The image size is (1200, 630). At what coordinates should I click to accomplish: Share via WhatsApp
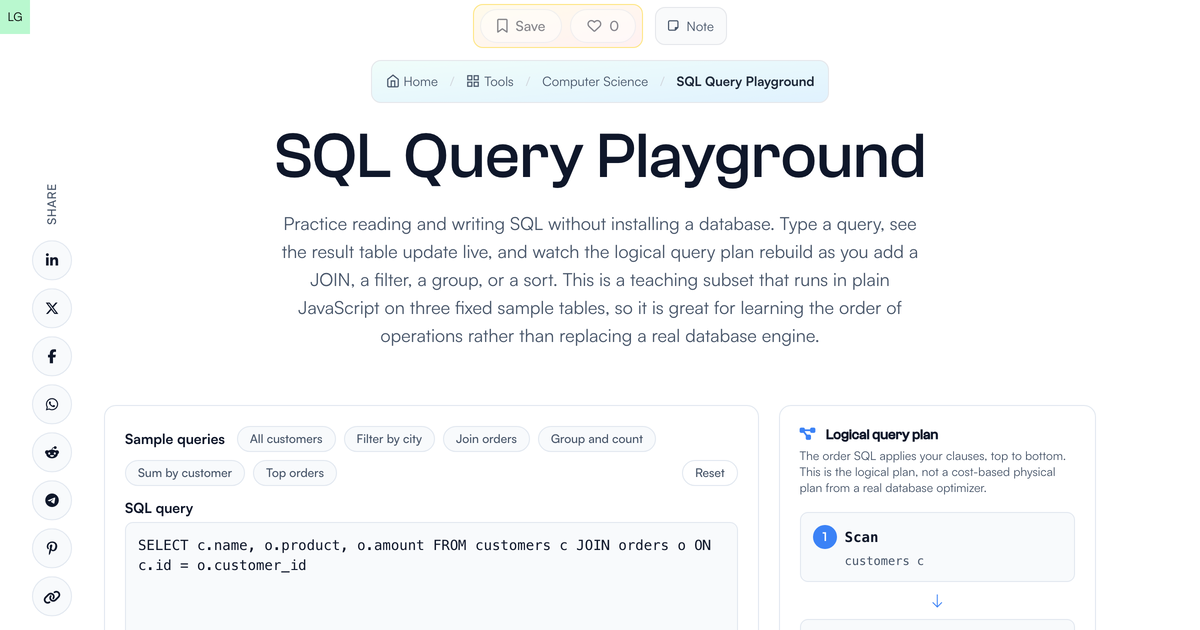point(52,404)
